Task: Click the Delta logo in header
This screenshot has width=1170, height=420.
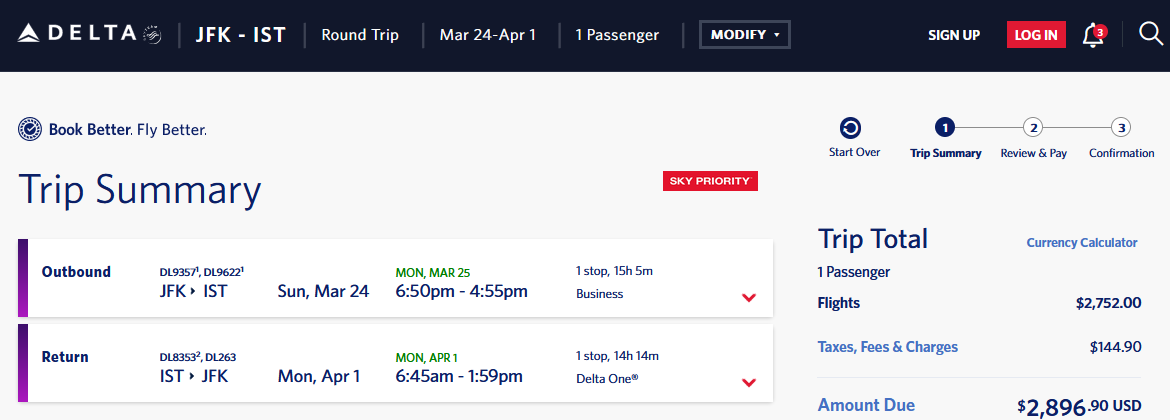Action: pos(78,34)
